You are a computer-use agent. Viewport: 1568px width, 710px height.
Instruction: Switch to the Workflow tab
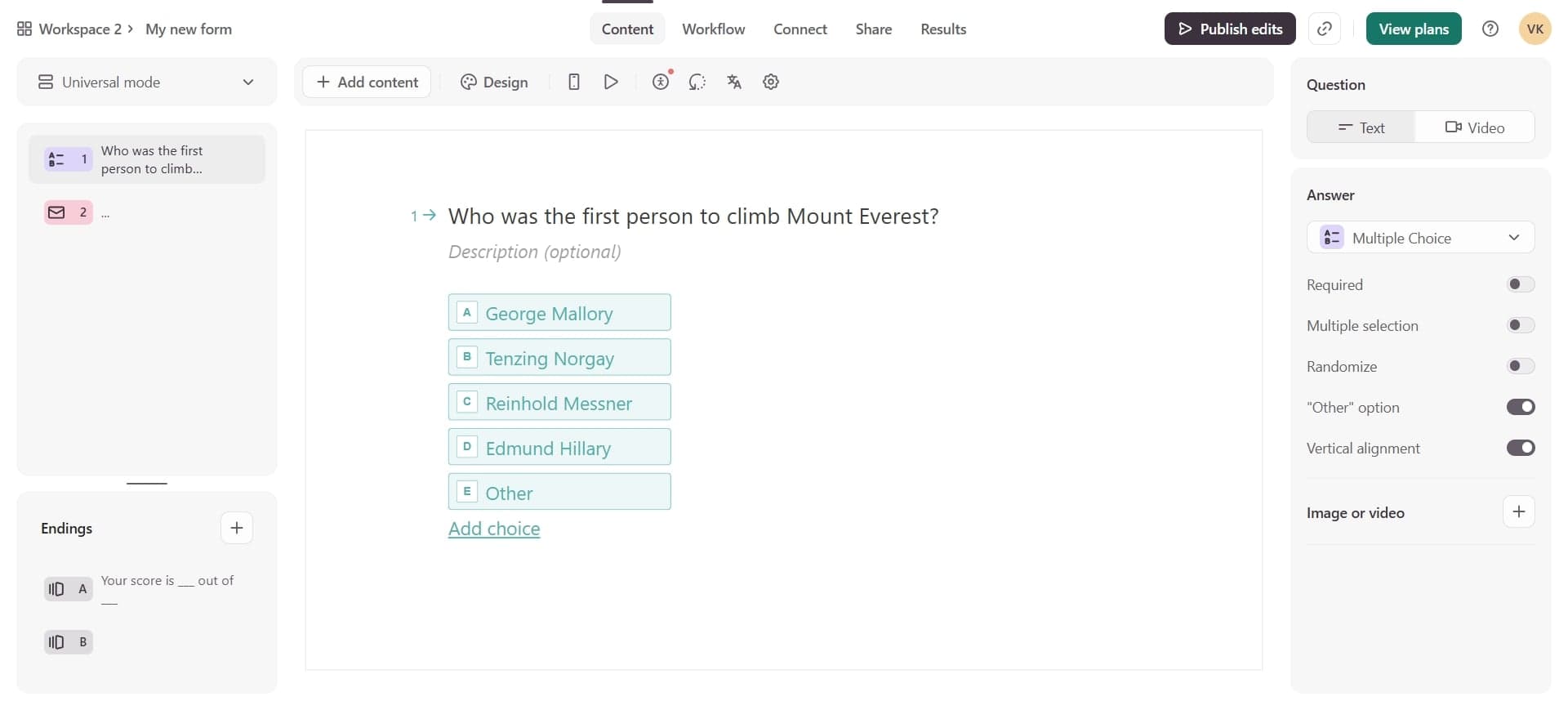click(x=713, y=29)
